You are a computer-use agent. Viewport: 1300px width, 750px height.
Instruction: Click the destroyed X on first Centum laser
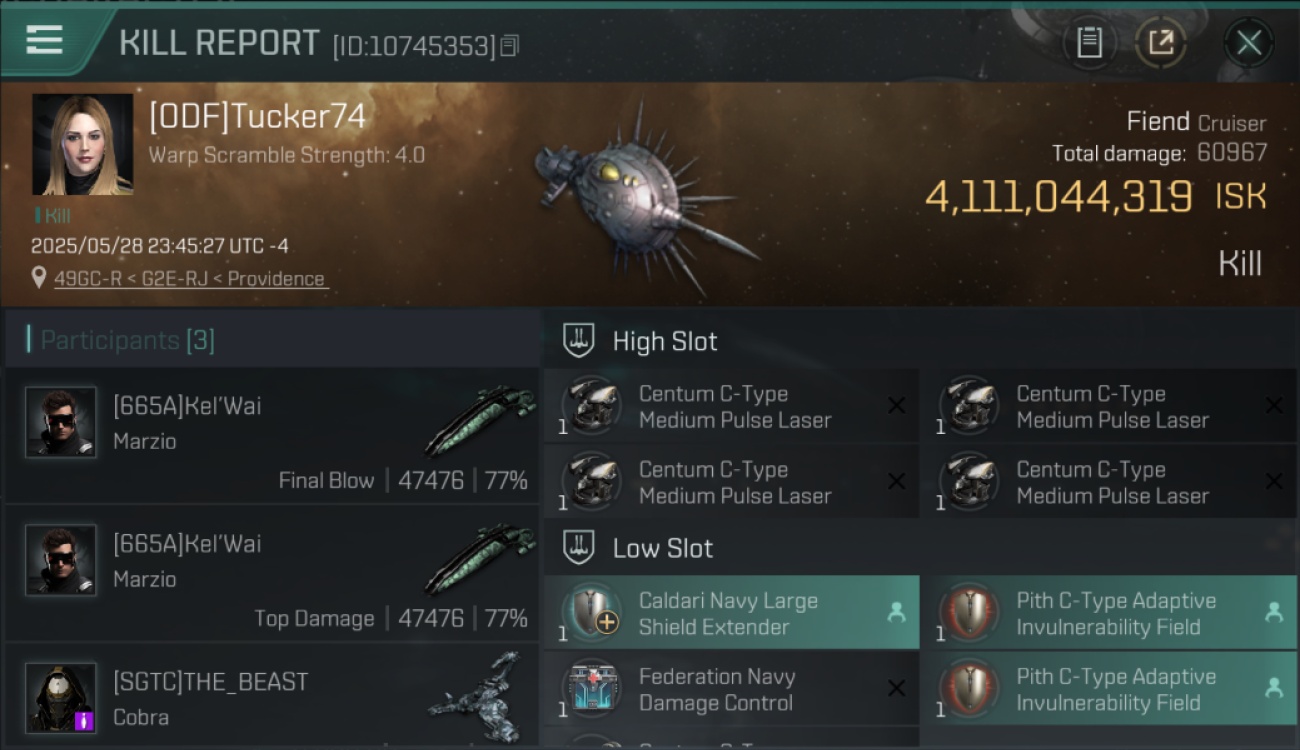point(896,405)
